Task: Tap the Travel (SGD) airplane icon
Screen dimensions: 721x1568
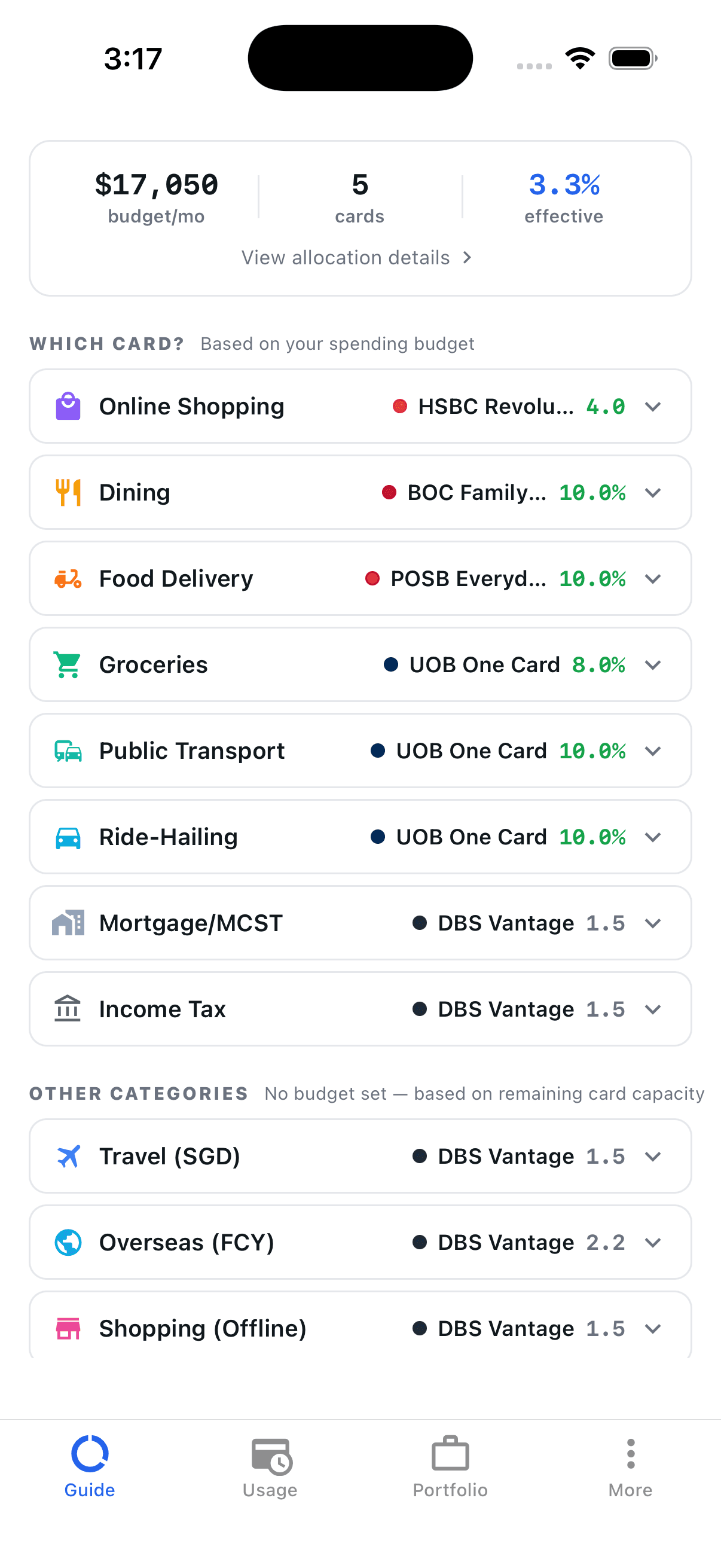Action: pos(68,1157)
